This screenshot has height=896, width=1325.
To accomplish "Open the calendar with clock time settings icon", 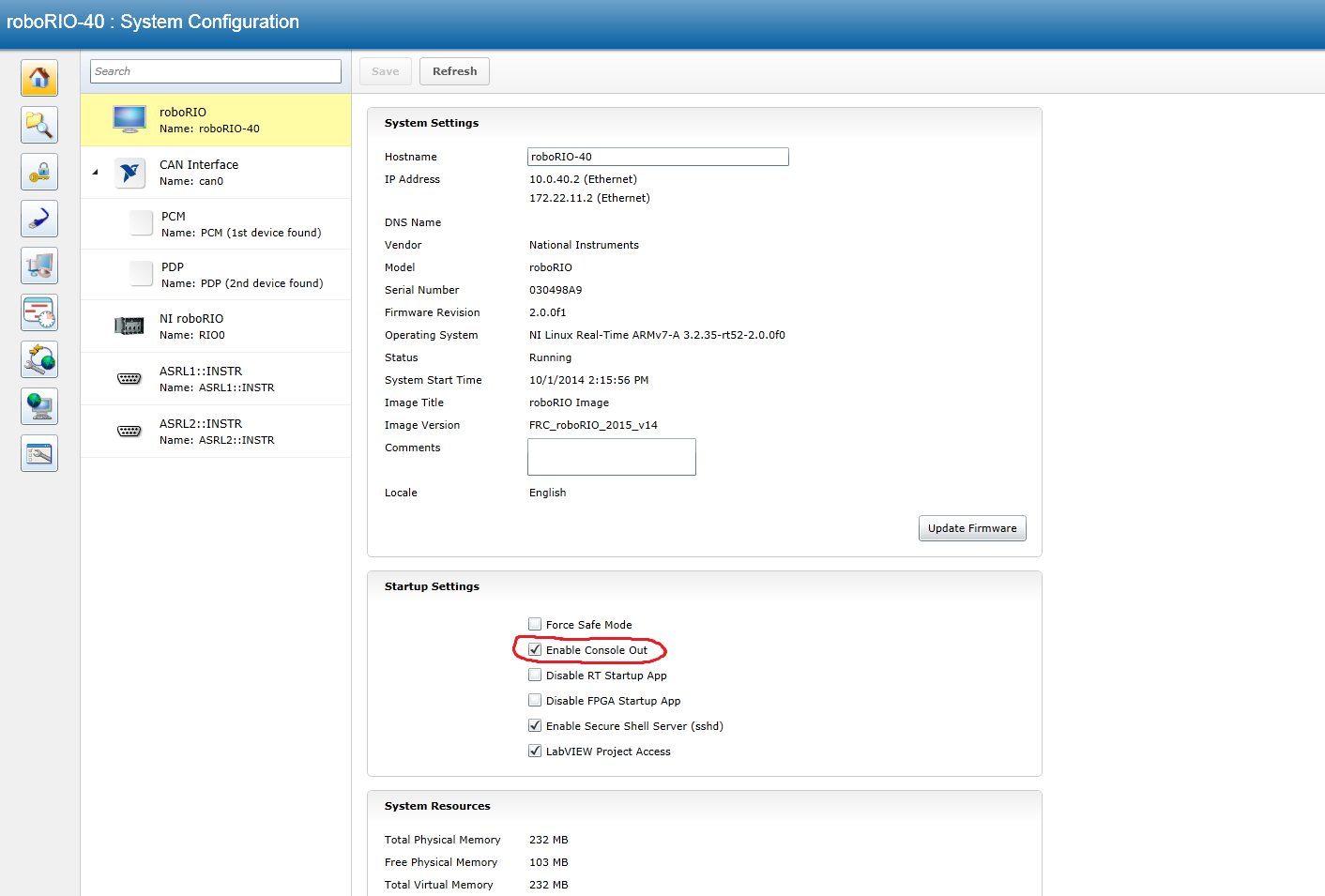I will click(39, 312).
